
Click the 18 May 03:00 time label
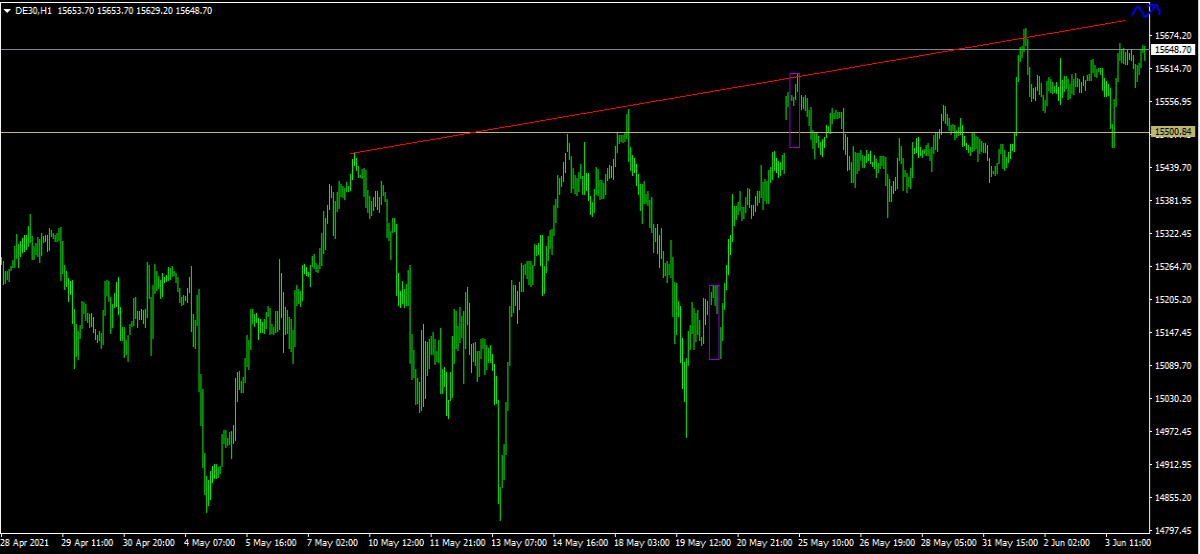644,544
